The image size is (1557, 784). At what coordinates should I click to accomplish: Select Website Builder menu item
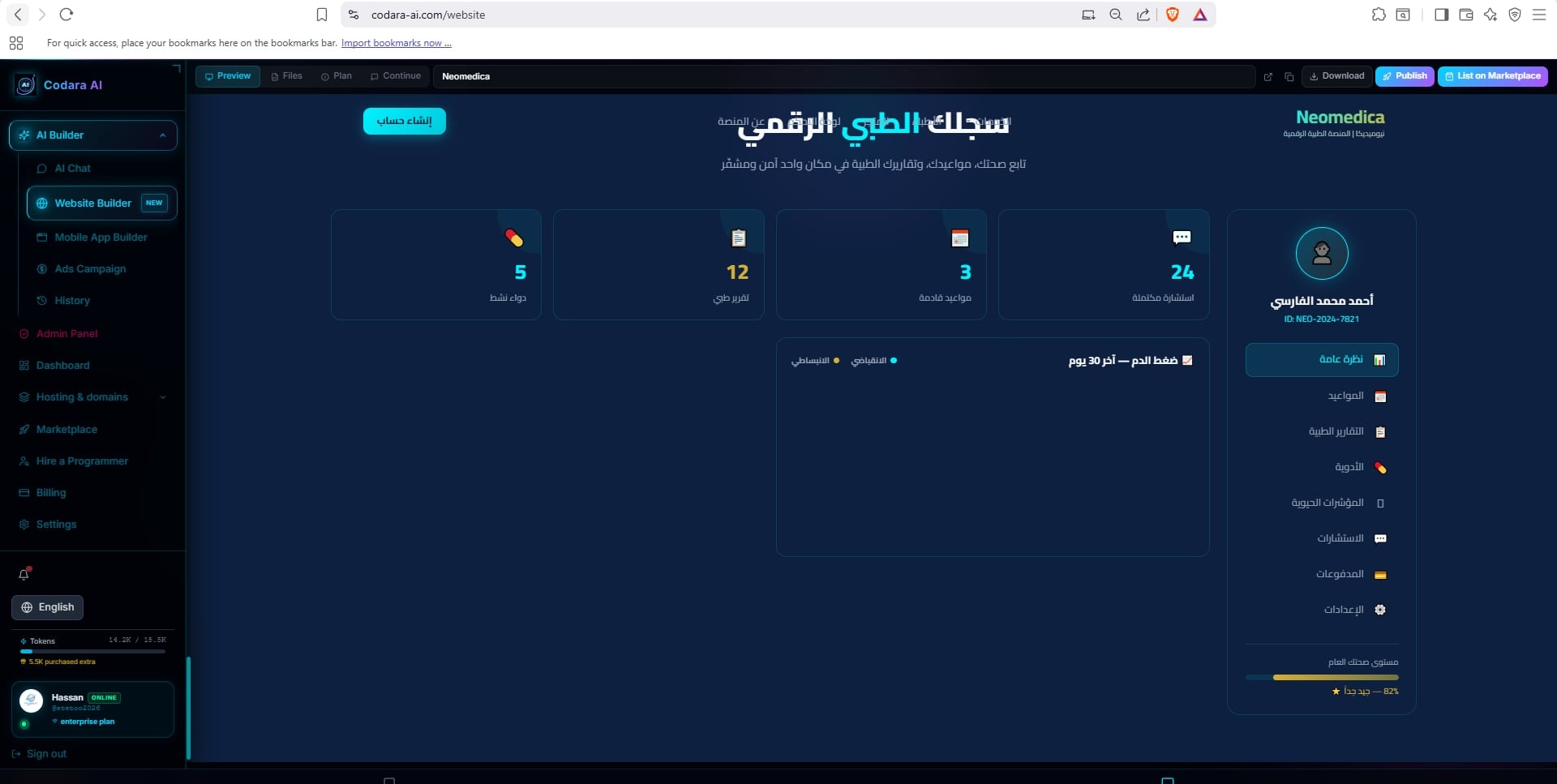[102, 203]
